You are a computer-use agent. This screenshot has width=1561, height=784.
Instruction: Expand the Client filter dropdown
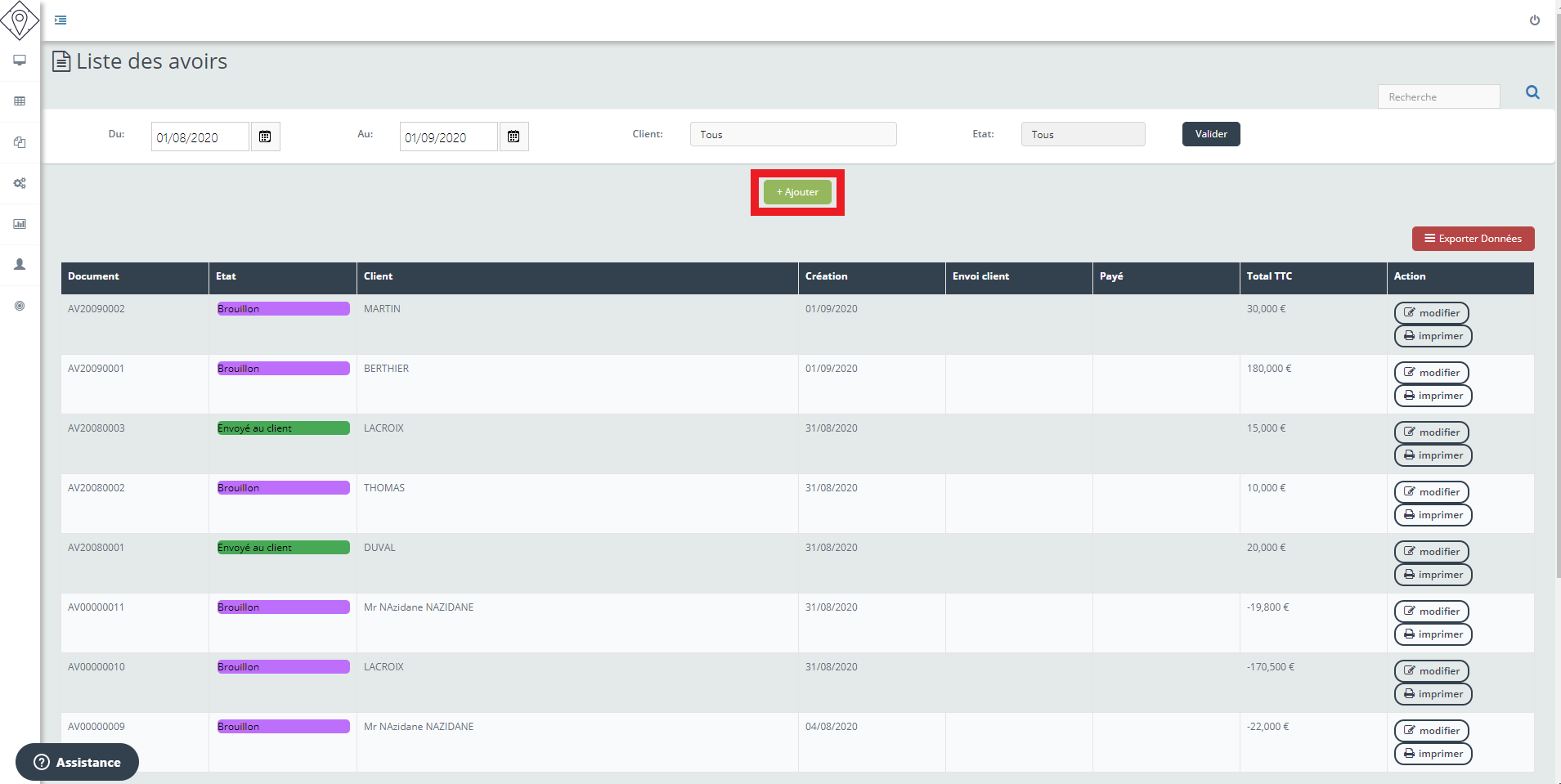792,134
